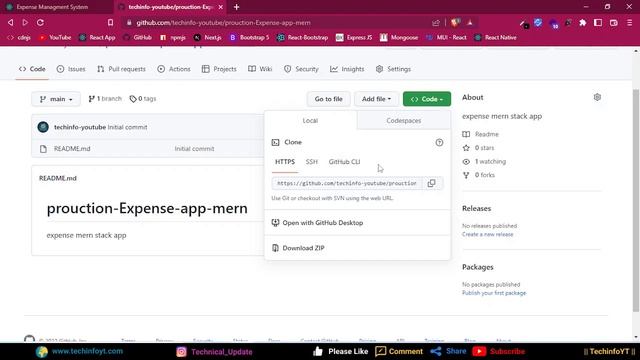Click the 0 tags link

[x=143, y=99]
